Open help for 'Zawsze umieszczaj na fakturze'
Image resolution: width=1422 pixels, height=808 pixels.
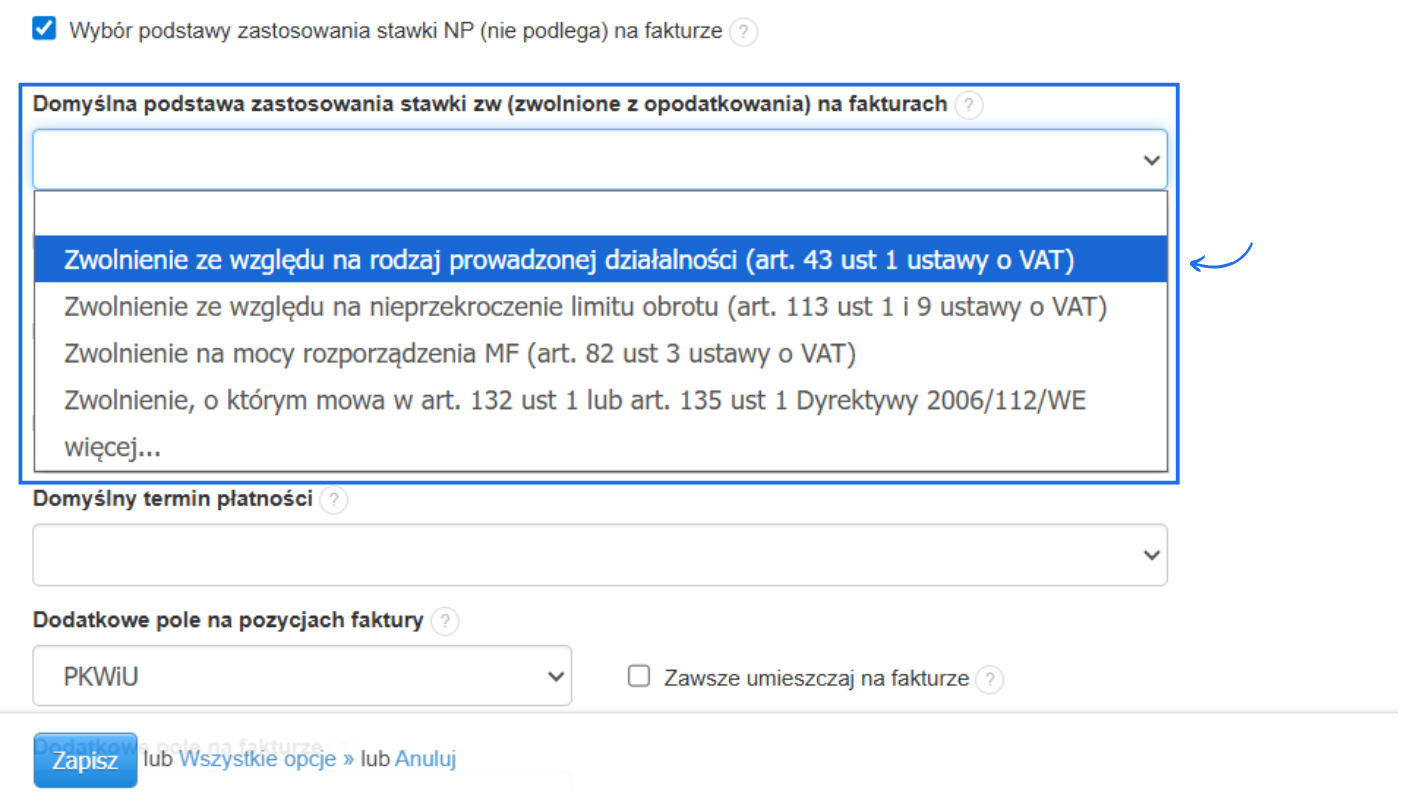(990, 679)
